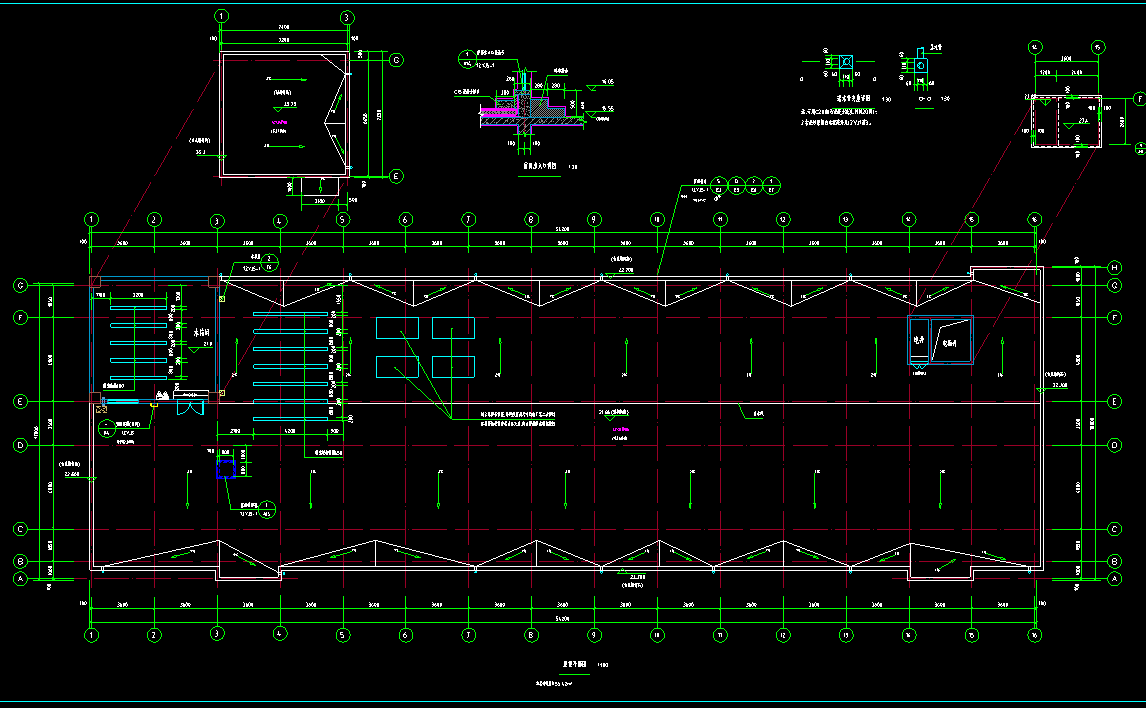The height and width of the screenshot is (708, 1146).
Task: Select axis bubble A on the left side
Action: click(19, 578)
